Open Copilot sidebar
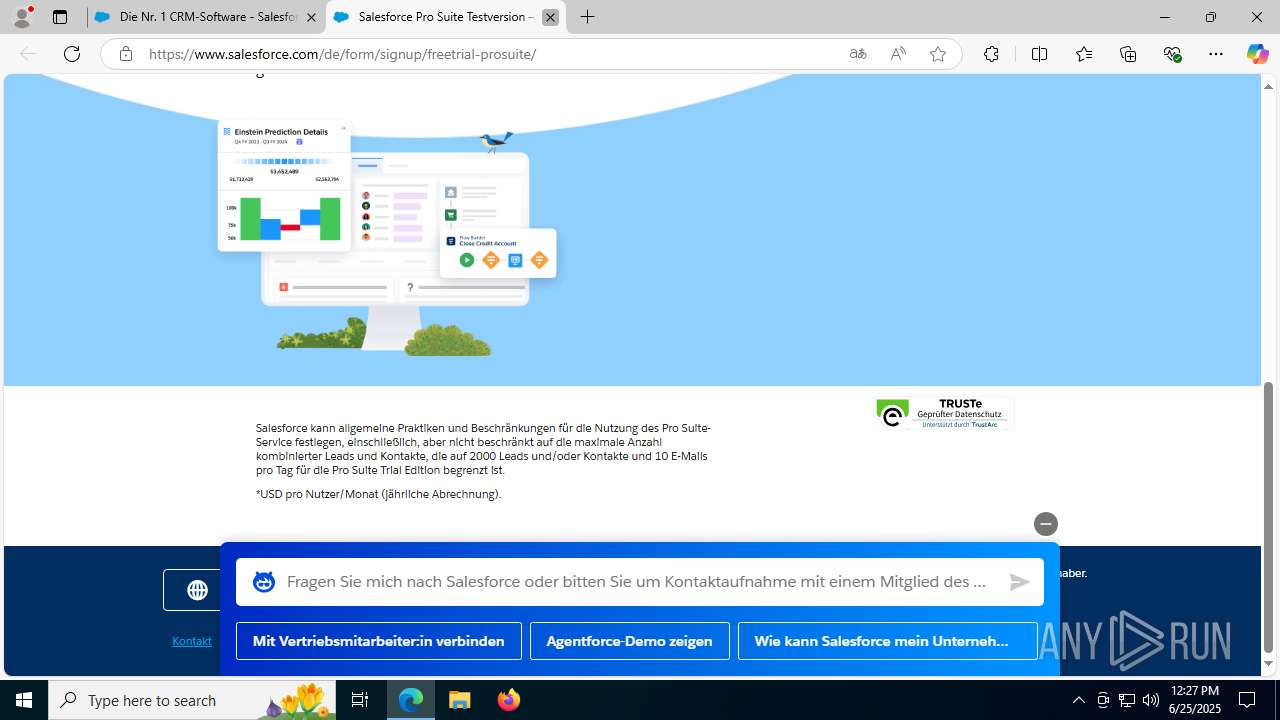The image size is (1280, 720). 1257,54
